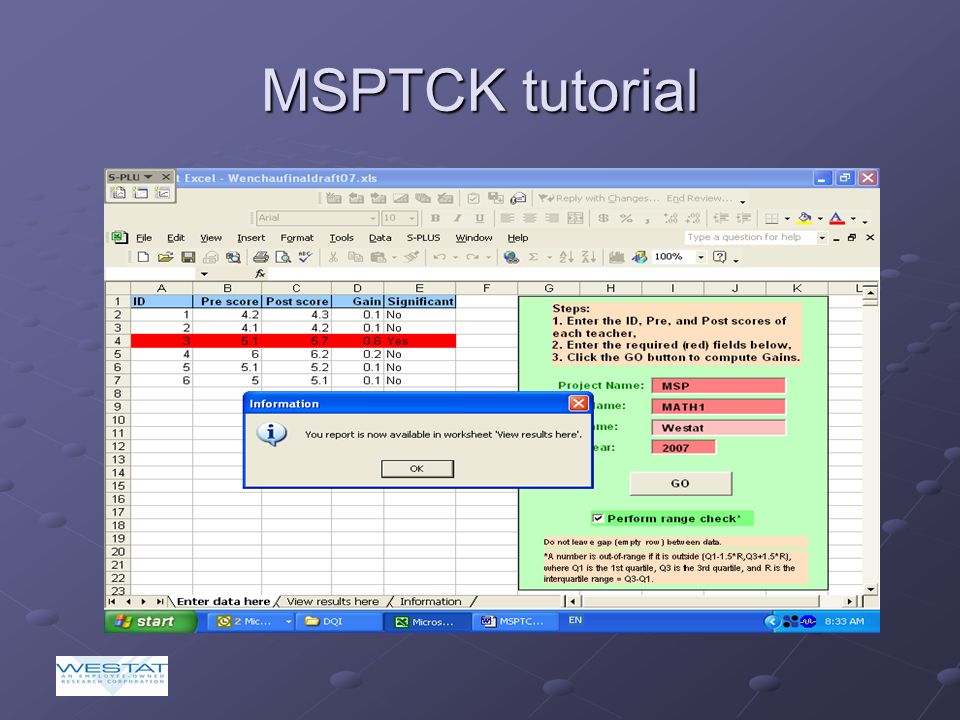Click the year field showing 2007
The height and width of the screenshot is (720, 960).
(x=683, y=448)
